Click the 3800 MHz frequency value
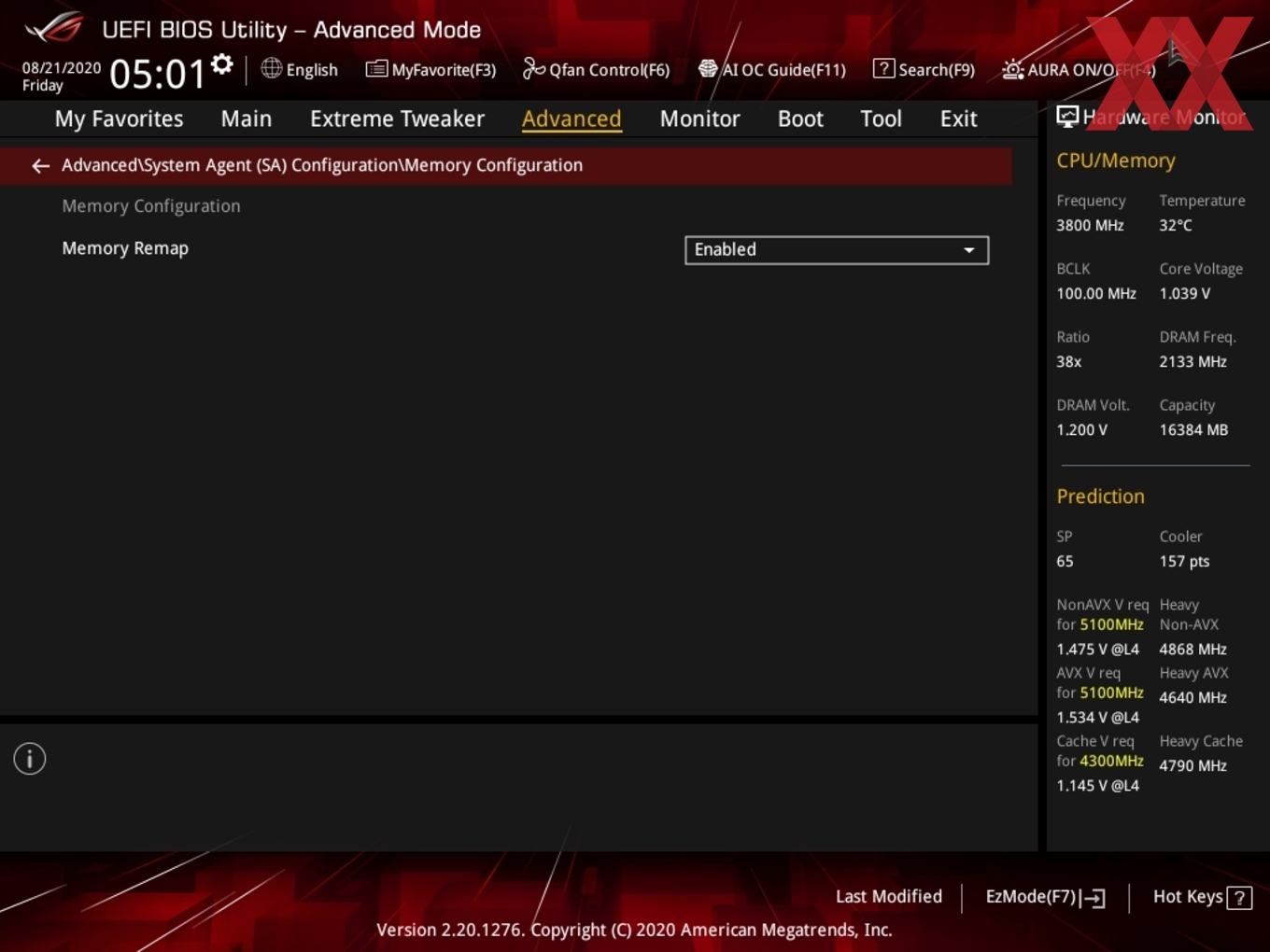Screen dimensions: 1270x952 coord(1090,225)
